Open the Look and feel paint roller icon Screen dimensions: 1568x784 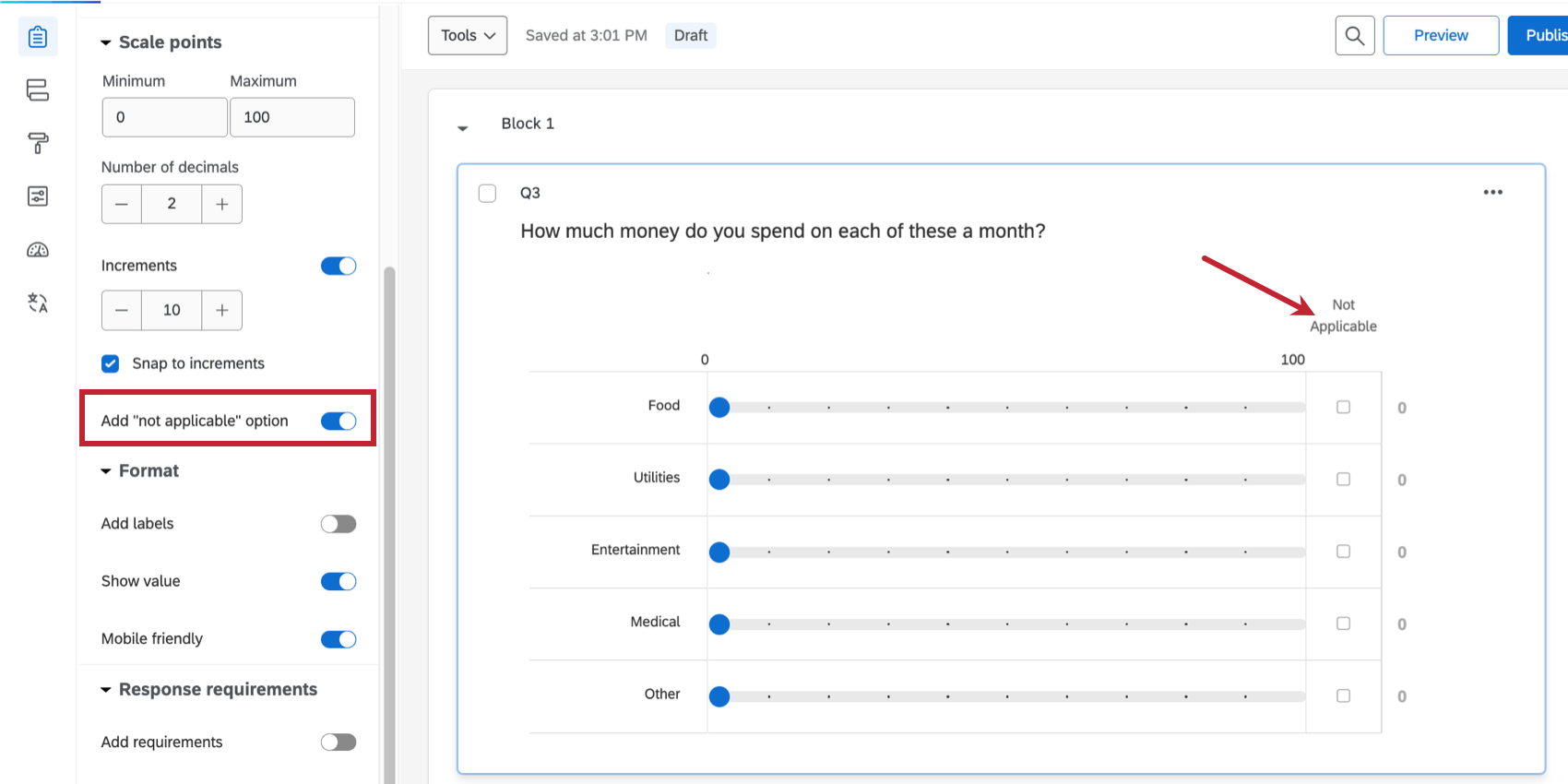tap(38, 143)
